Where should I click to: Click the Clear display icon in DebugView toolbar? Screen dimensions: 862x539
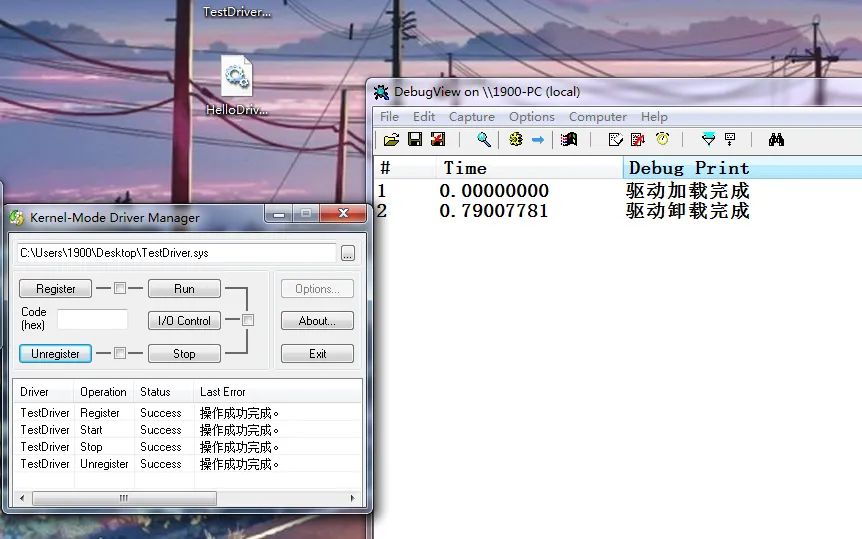(x=438, y=140)
